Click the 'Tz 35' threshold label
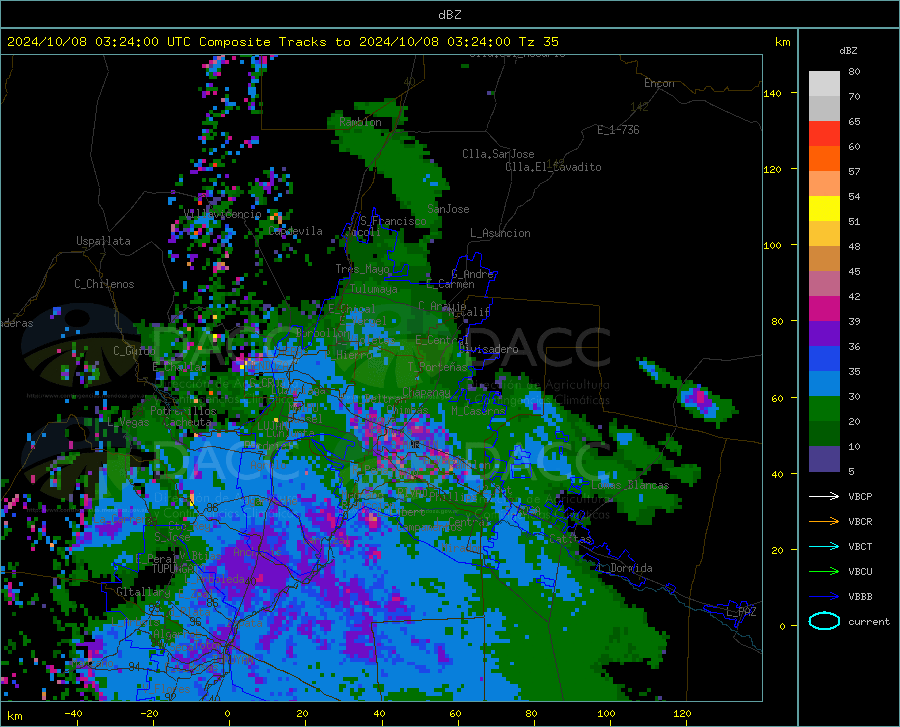This screenshot has height=727, width=900. (538, 42)
